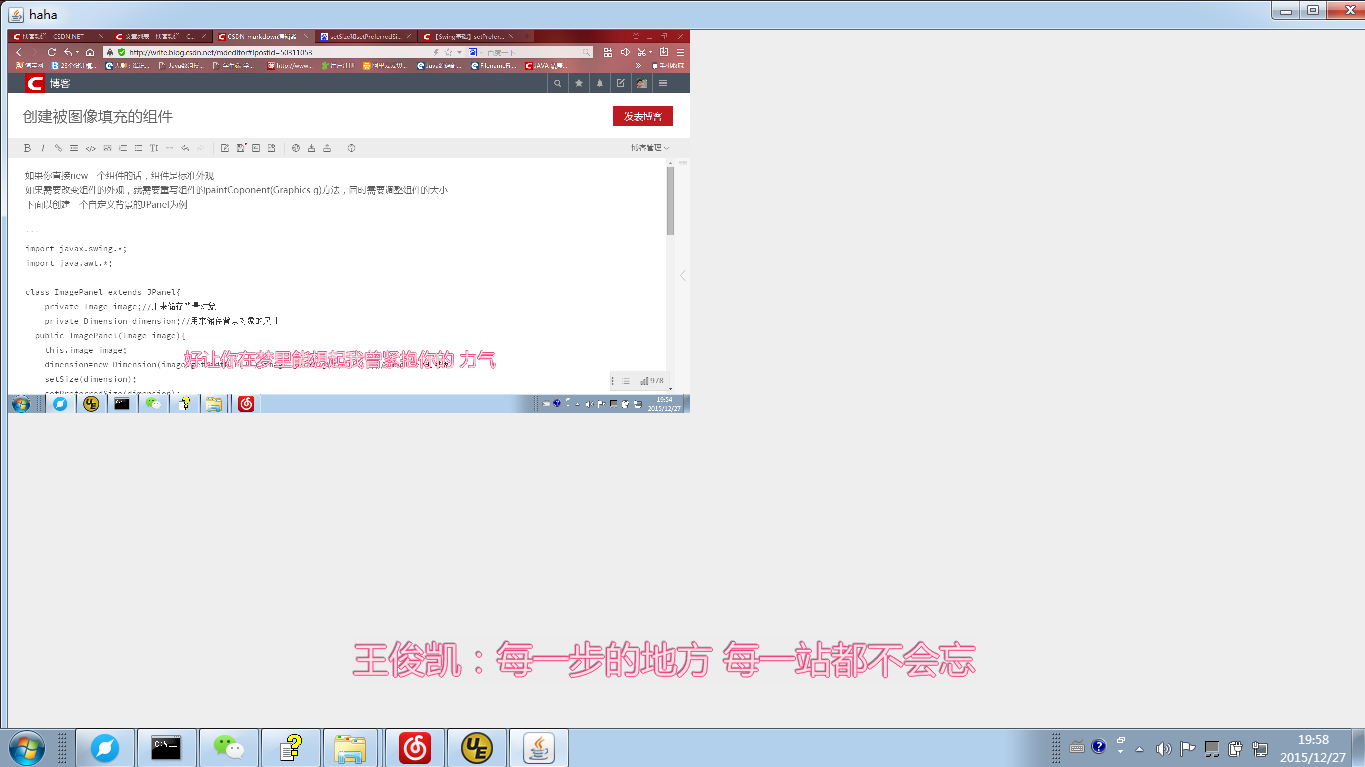Click the red publish blog button
The image size is (1365, 767).
pyautogui.click(x=643, y=116)
